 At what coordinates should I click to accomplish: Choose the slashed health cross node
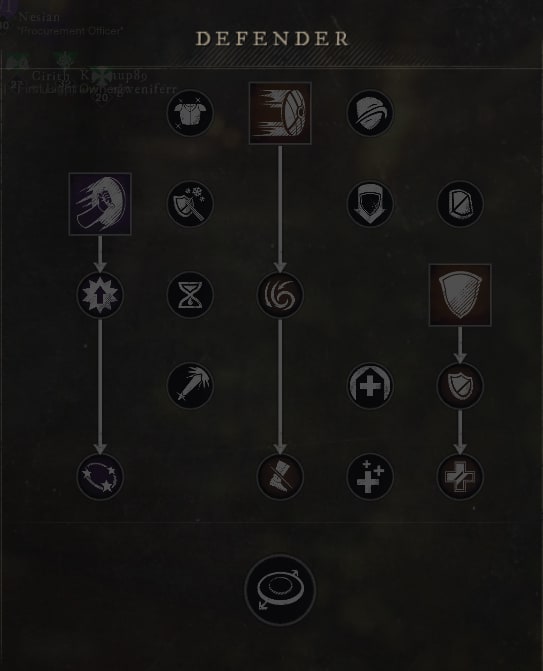[460, 477]
